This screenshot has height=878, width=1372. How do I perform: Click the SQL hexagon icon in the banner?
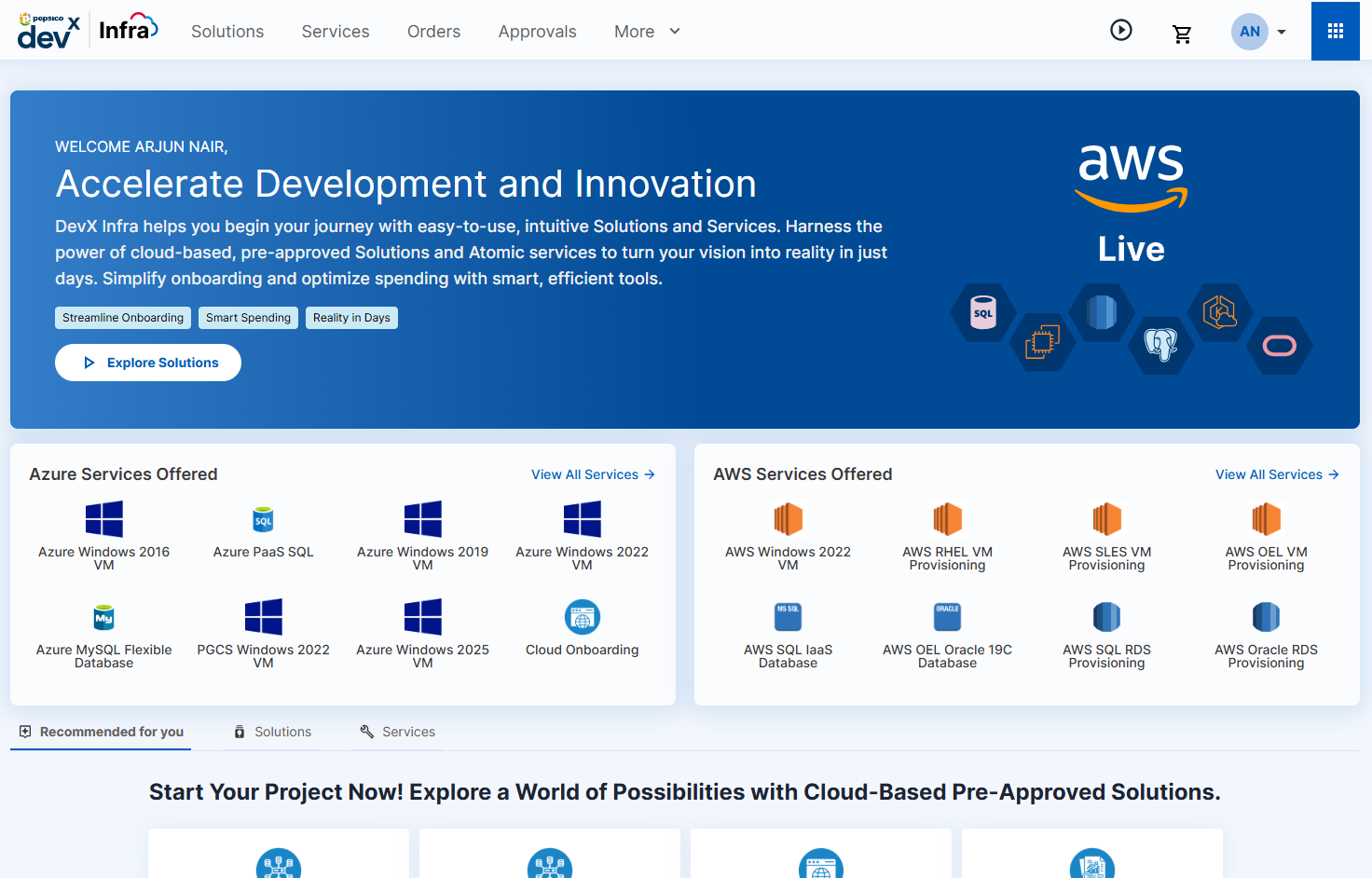pyautogui.click(x=982, y=312)
